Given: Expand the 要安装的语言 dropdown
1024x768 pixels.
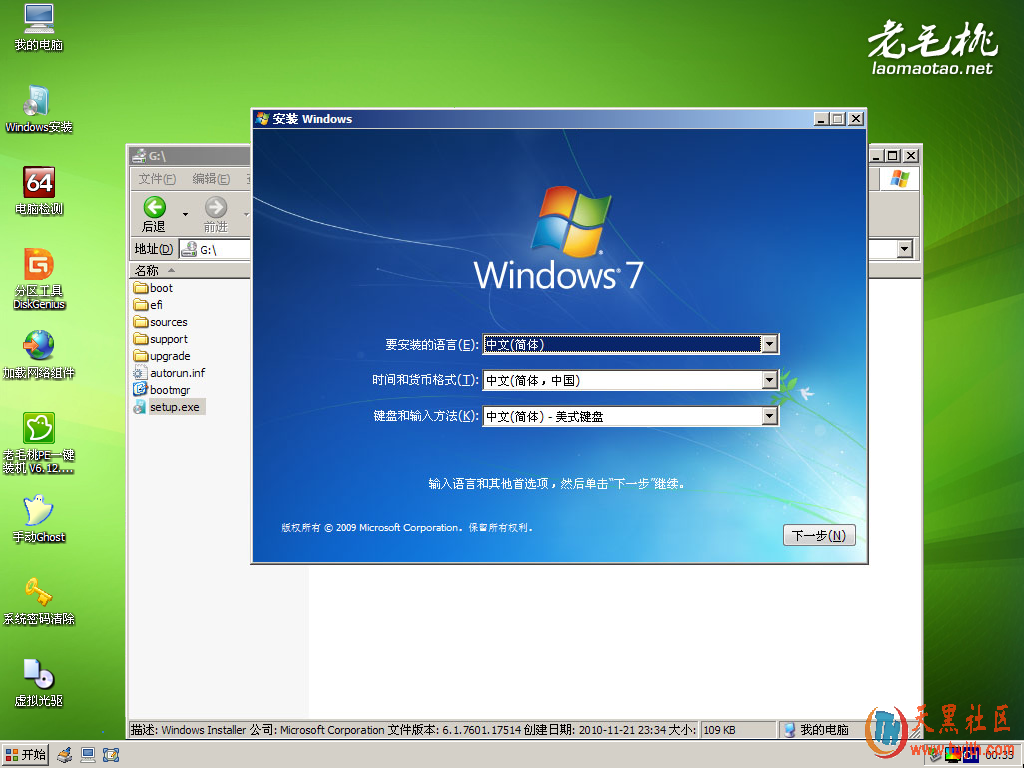Looking at the screenshot, I should [x=769, y=344].
